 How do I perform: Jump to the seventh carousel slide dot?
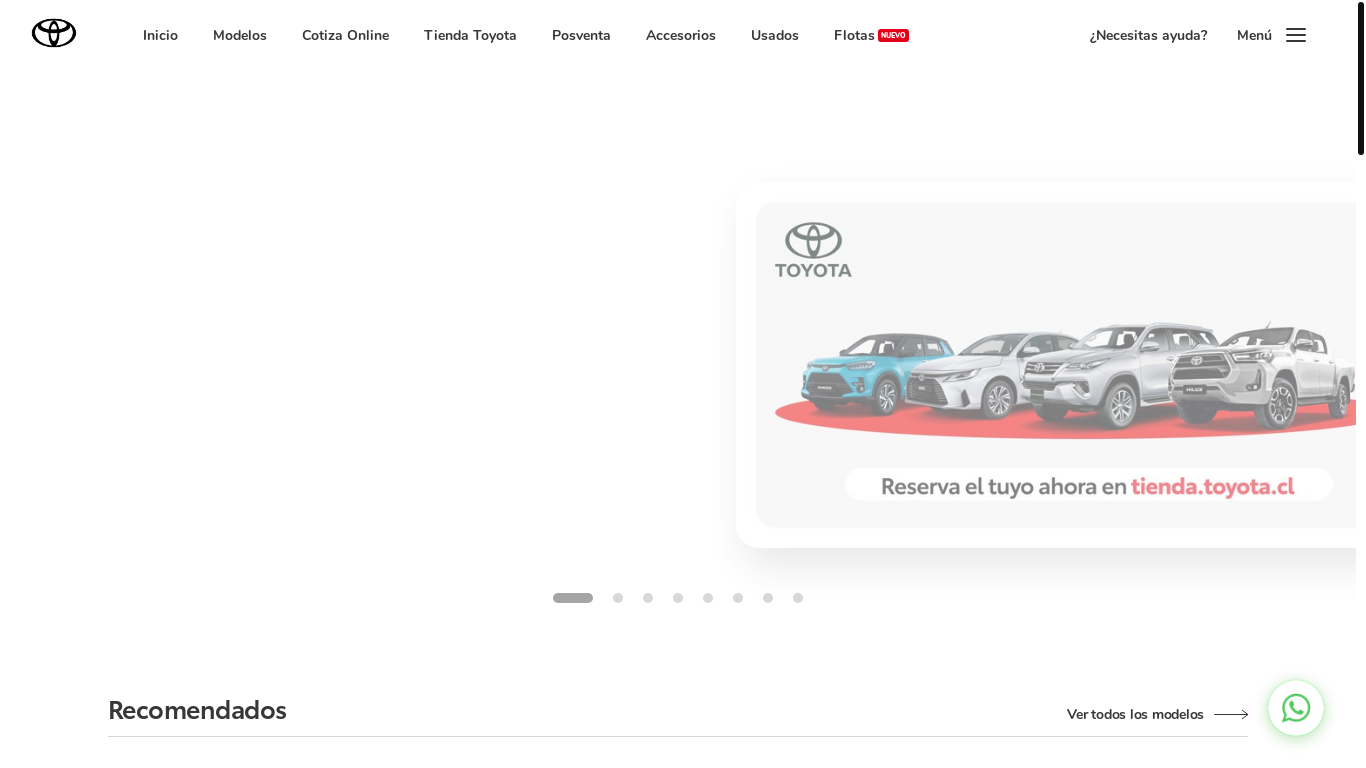pos(768,598)
